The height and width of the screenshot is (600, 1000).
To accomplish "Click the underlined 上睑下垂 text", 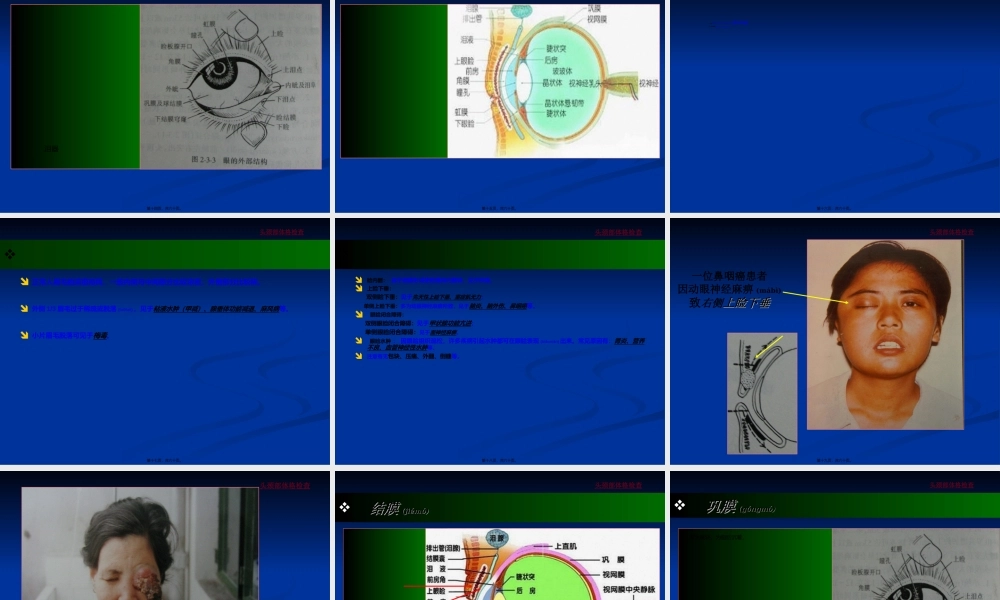I will click(x=746, y=303).
